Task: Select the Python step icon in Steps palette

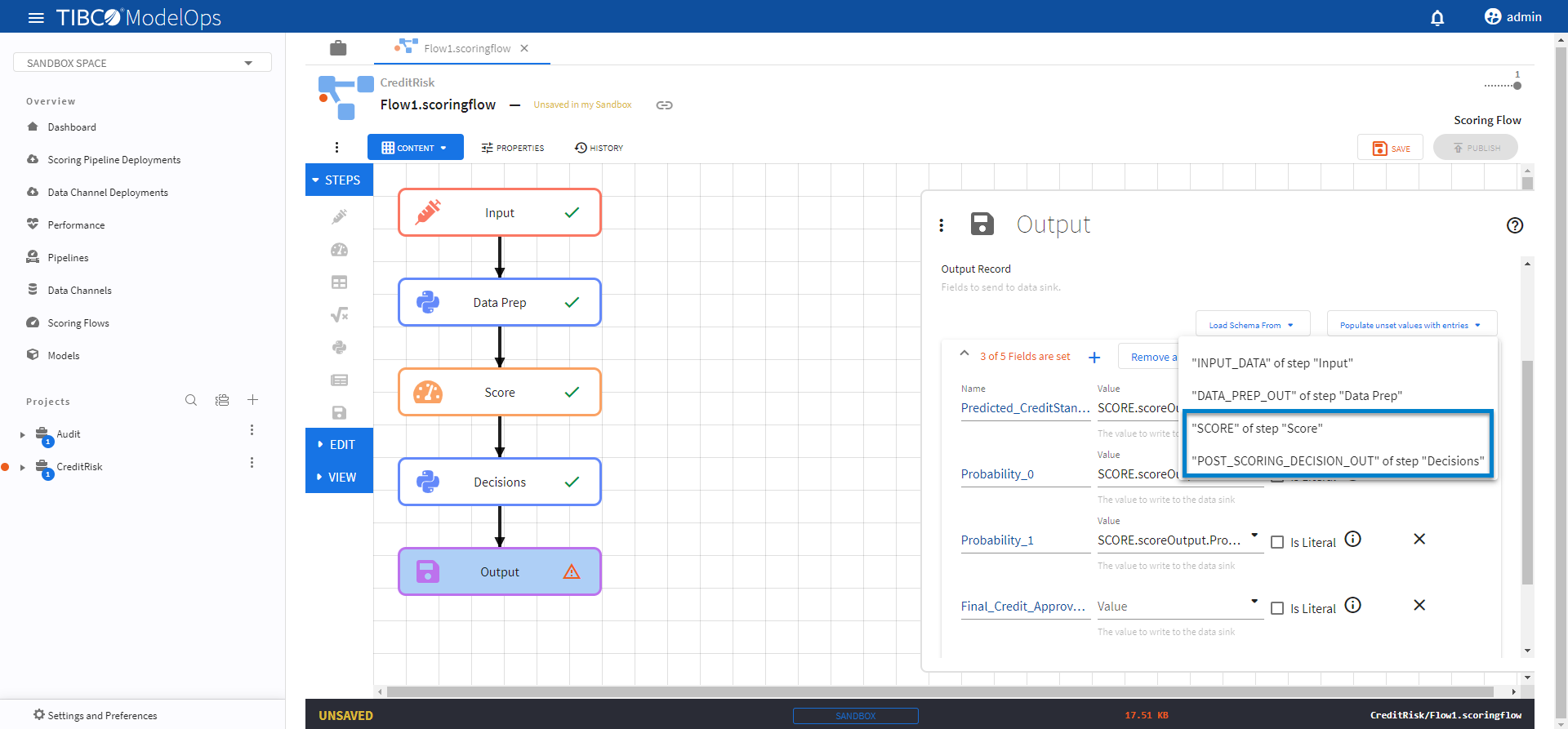Action: click(339, 348)
